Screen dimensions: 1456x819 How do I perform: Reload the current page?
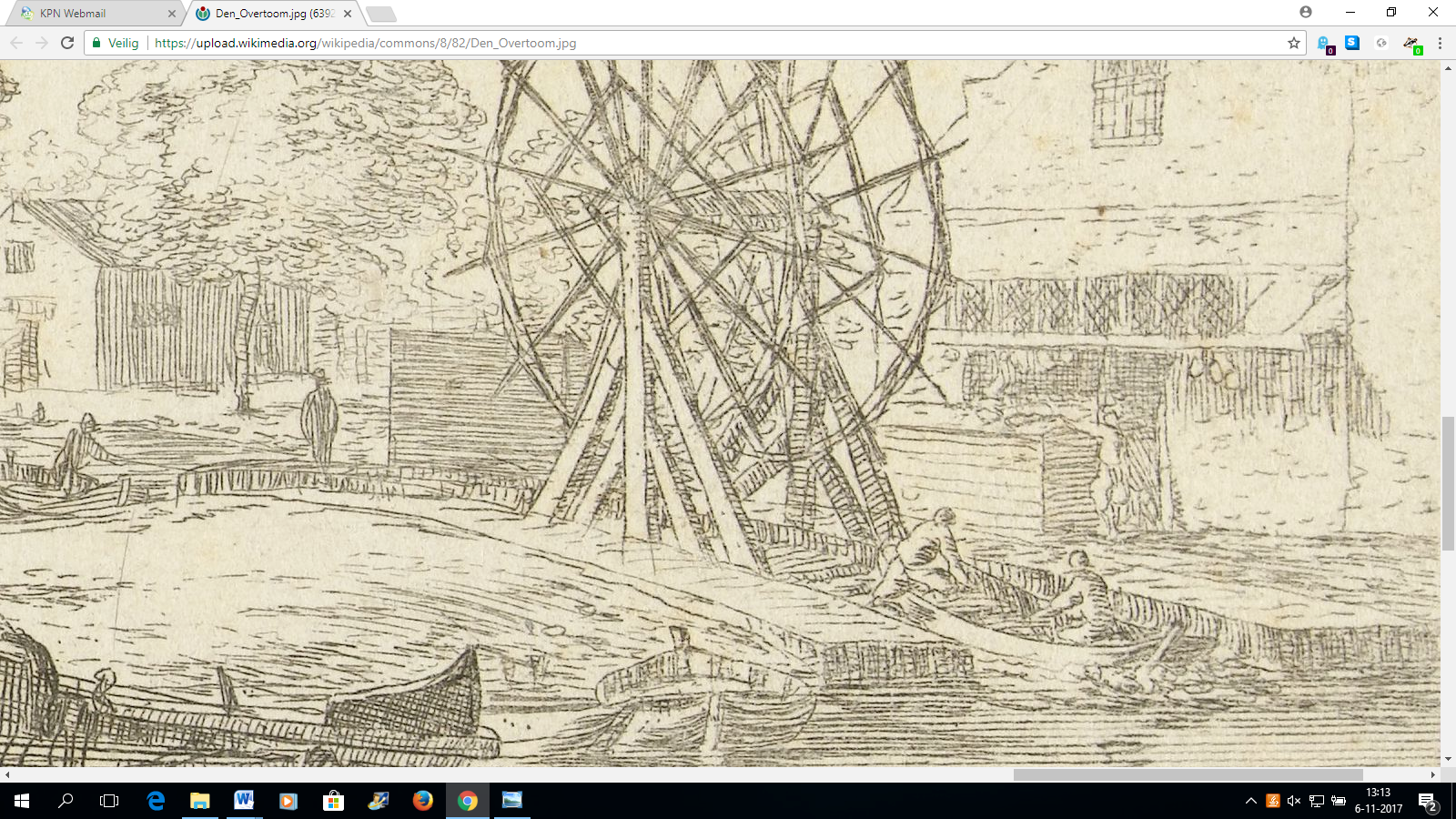pos(67,43)
